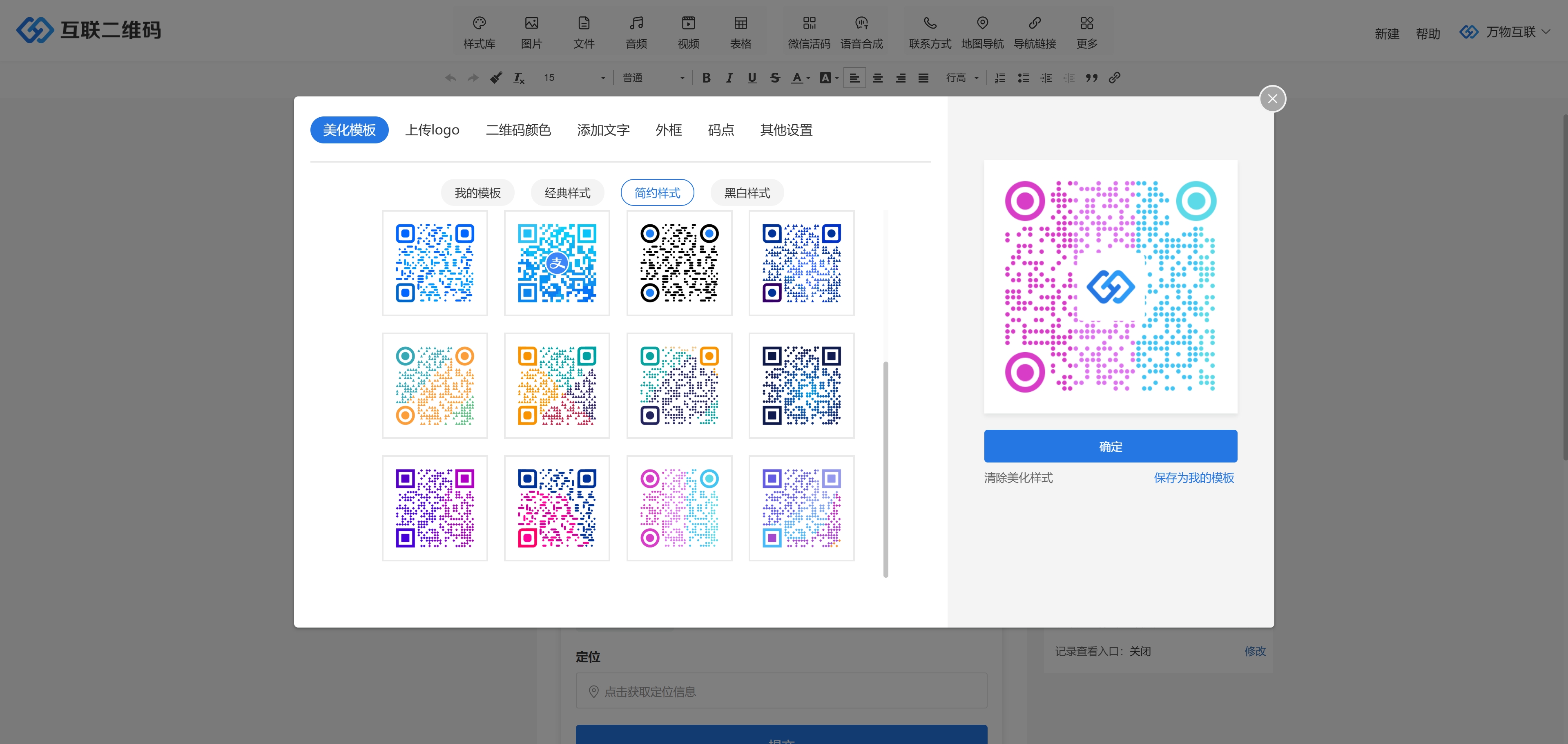
Task: Open the font color A dropdown
Action: pos(801,78)
